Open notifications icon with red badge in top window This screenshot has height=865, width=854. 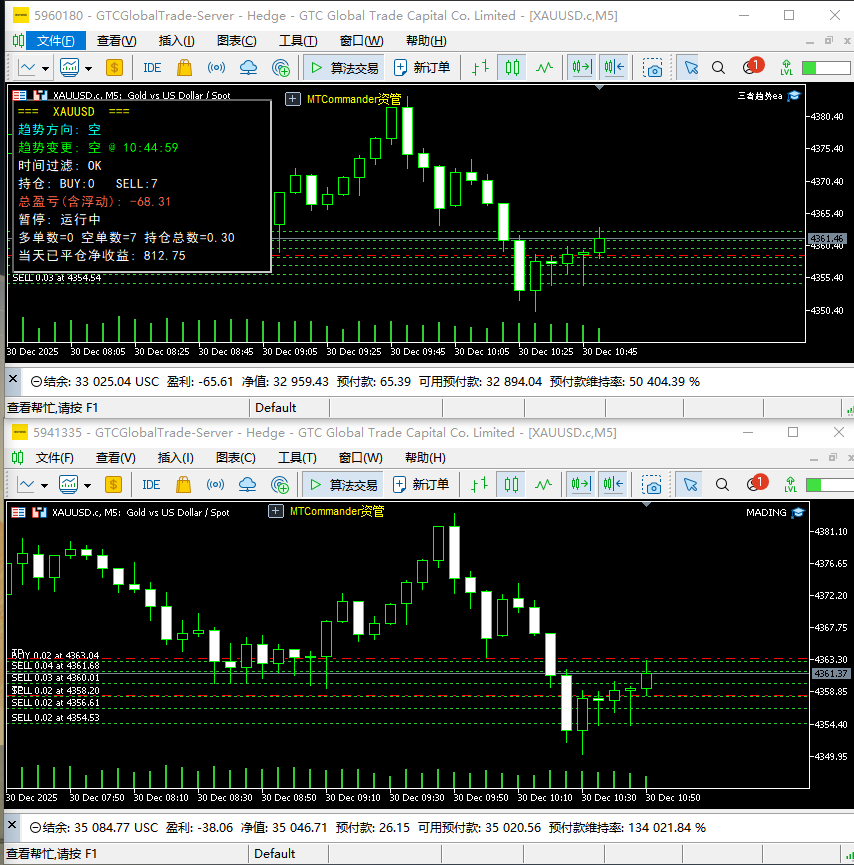(x=752, y=67)
